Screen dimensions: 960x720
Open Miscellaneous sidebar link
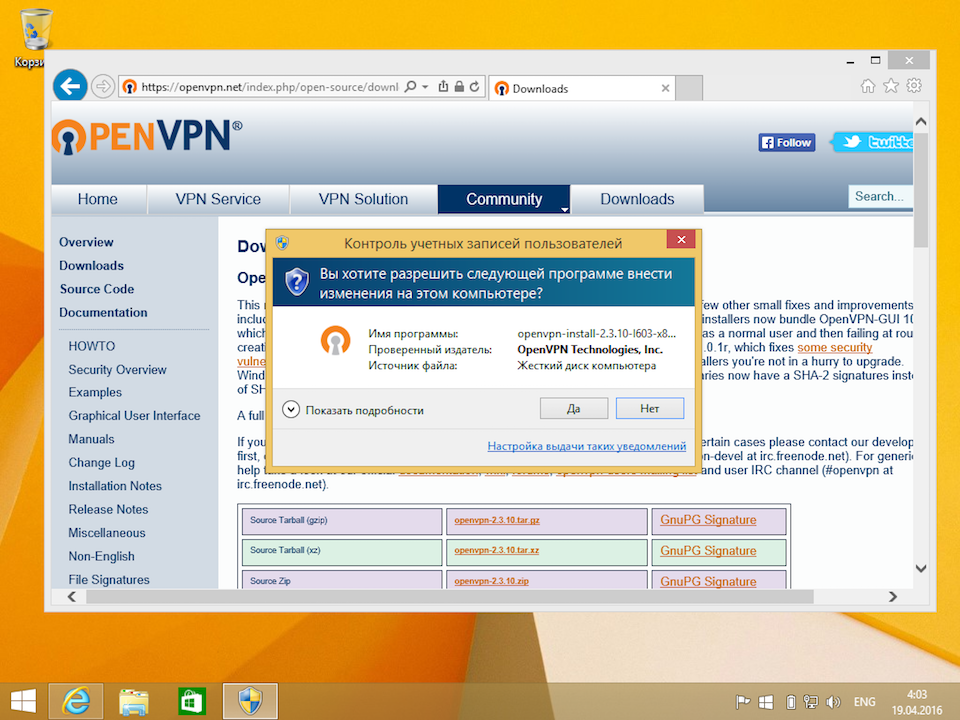click(x=107, y=533)
